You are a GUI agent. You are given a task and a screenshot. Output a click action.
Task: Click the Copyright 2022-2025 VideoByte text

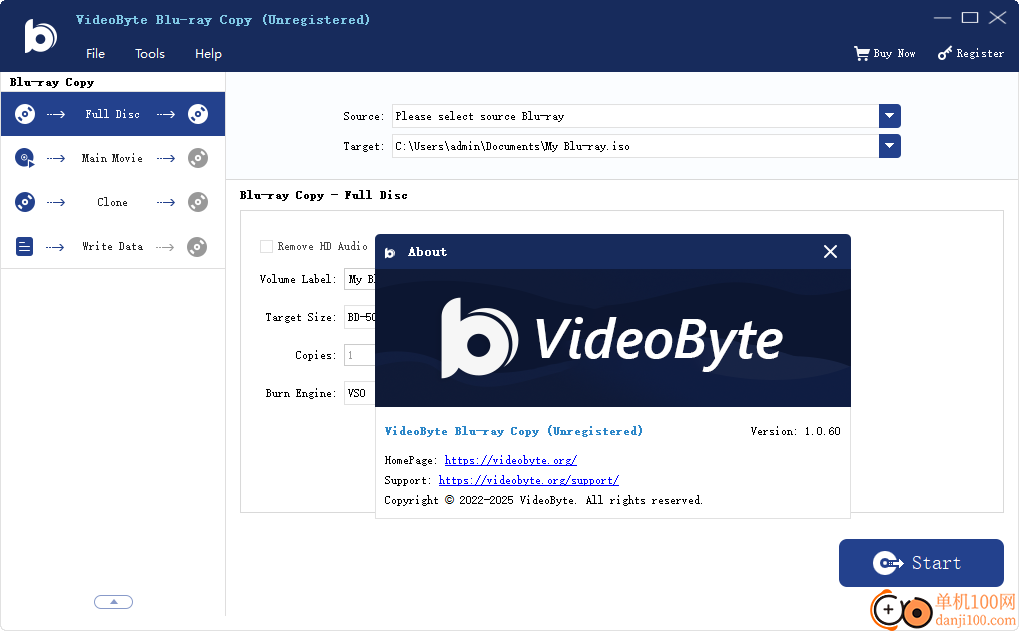click(543, 500)
